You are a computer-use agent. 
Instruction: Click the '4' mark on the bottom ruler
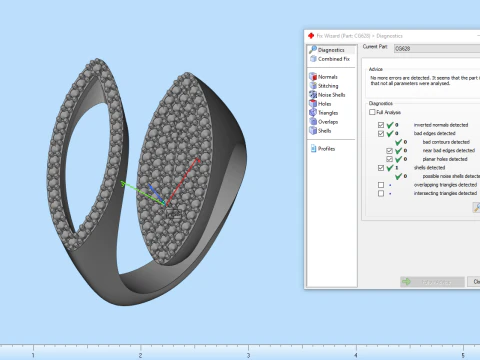pyautogui.click(x=356, y=356)
